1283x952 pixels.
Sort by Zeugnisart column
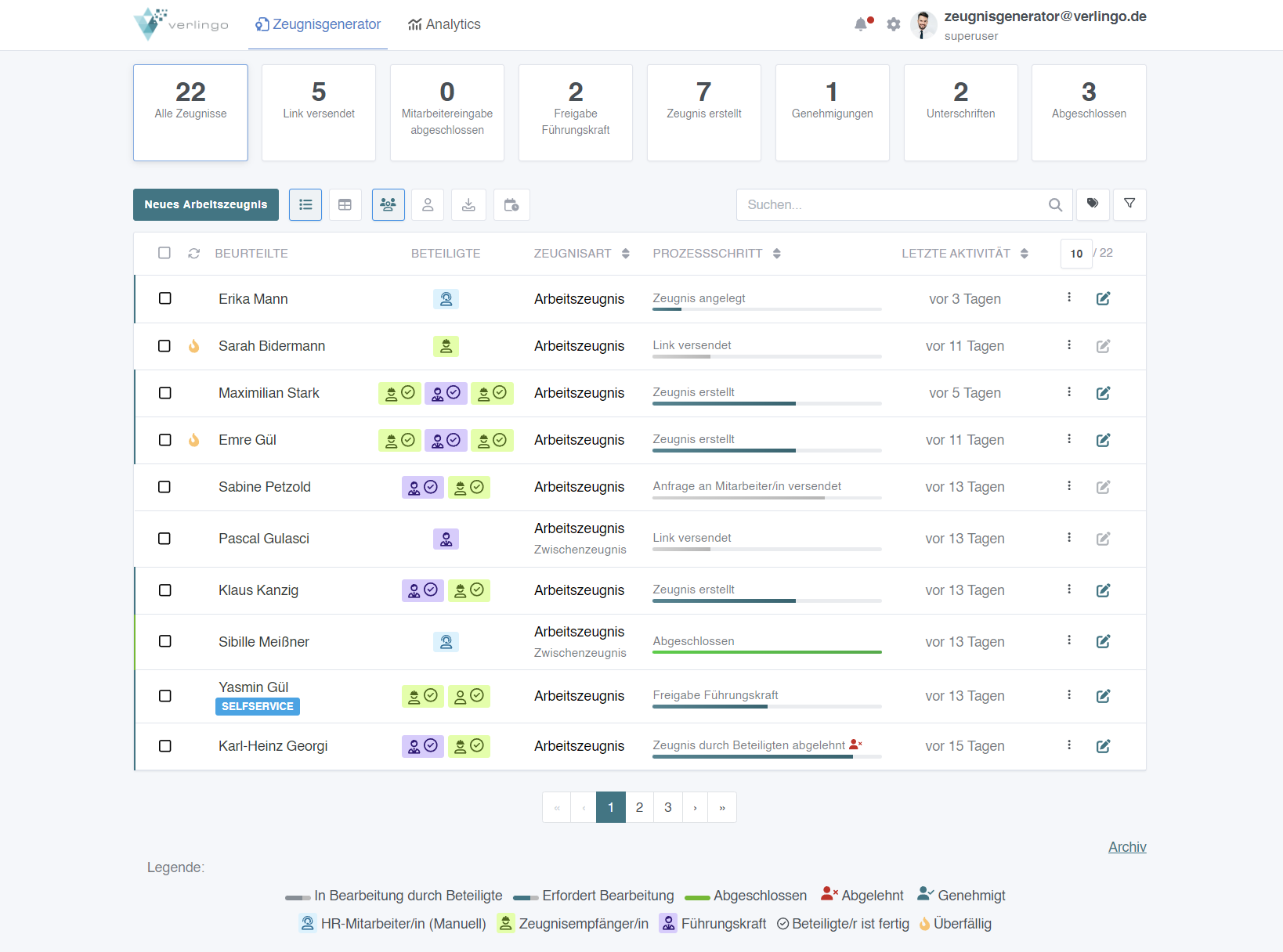625,254
